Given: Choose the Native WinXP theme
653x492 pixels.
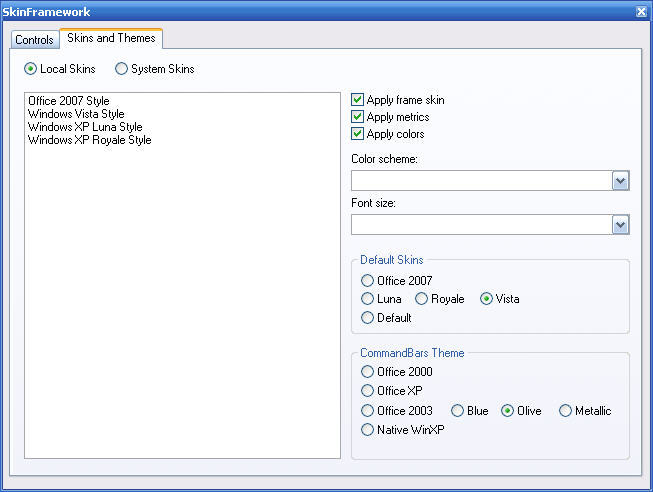Looking at the screenshot, I should point(367,430).
